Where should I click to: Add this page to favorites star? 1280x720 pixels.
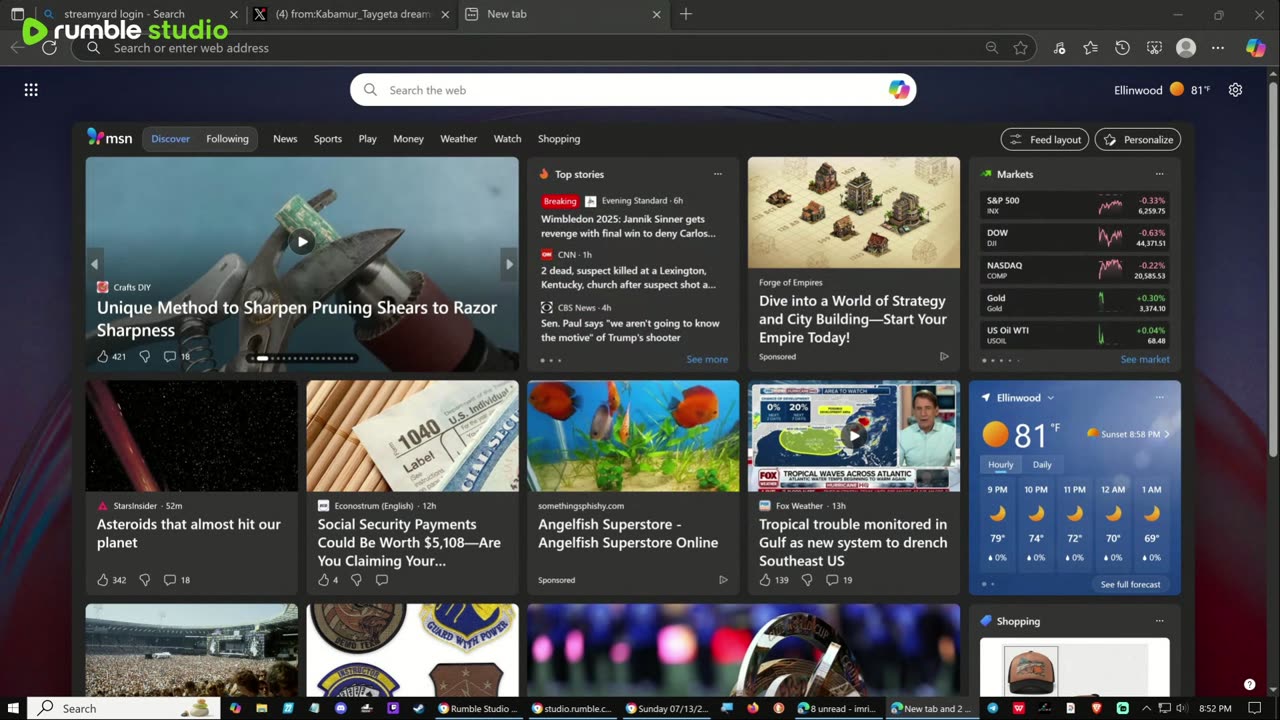(1020, 48)
